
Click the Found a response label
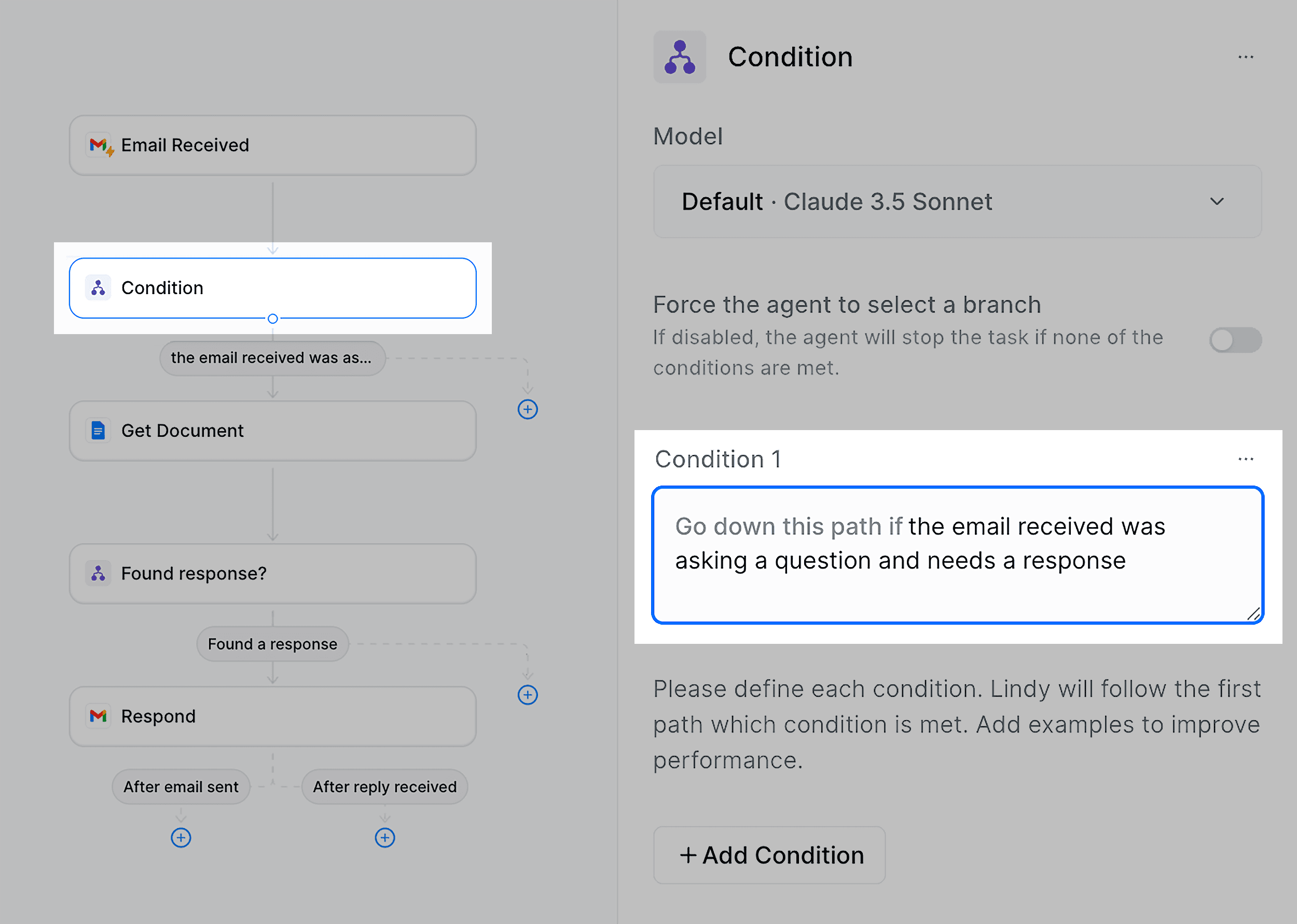[x=272, y=643]
